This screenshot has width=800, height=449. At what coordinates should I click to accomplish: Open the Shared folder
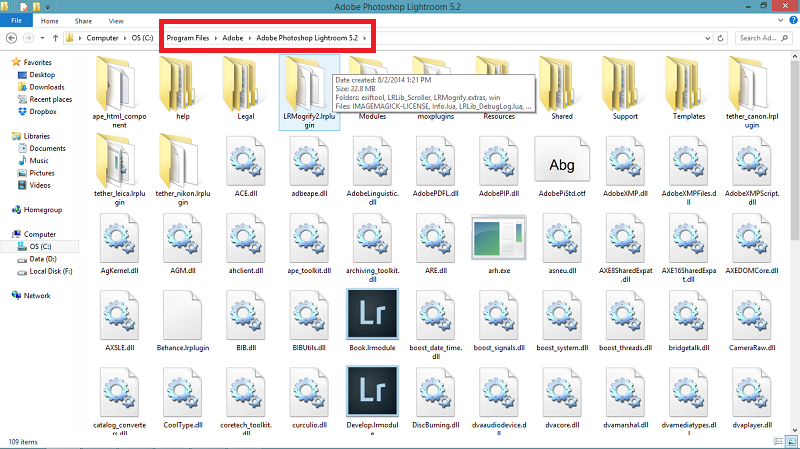coord(562,88)
